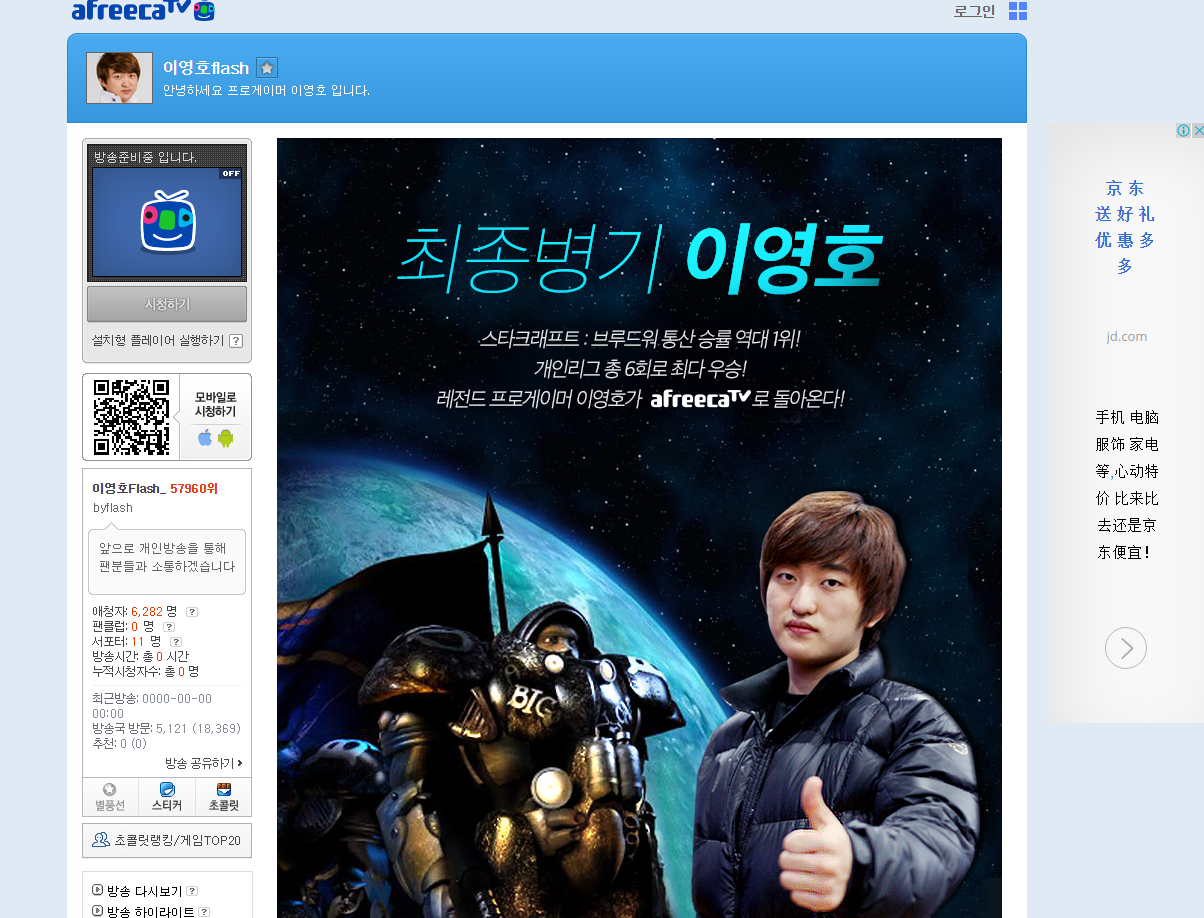
Task: Click 모바일로 시청하기 label
Action: tap(215, 404)
